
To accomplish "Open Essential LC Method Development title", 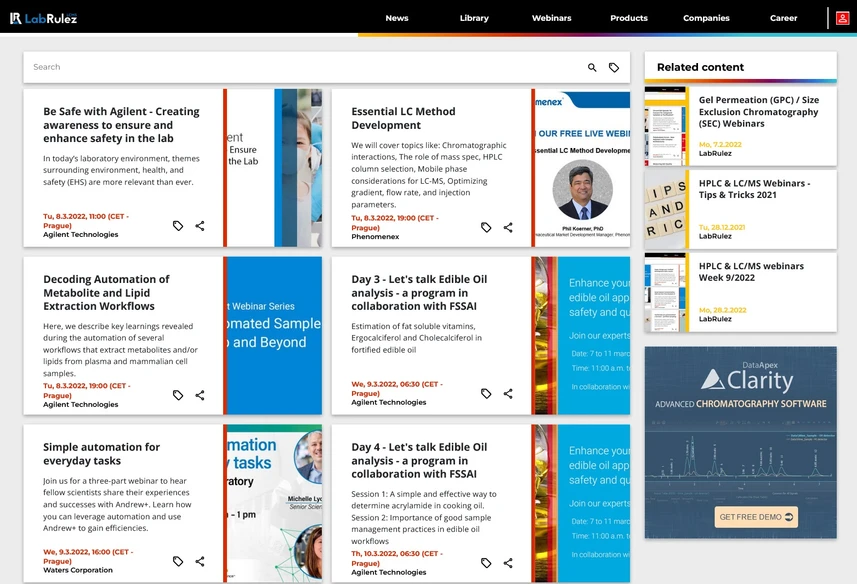I will pyautogui.click(x=403, y=118).
